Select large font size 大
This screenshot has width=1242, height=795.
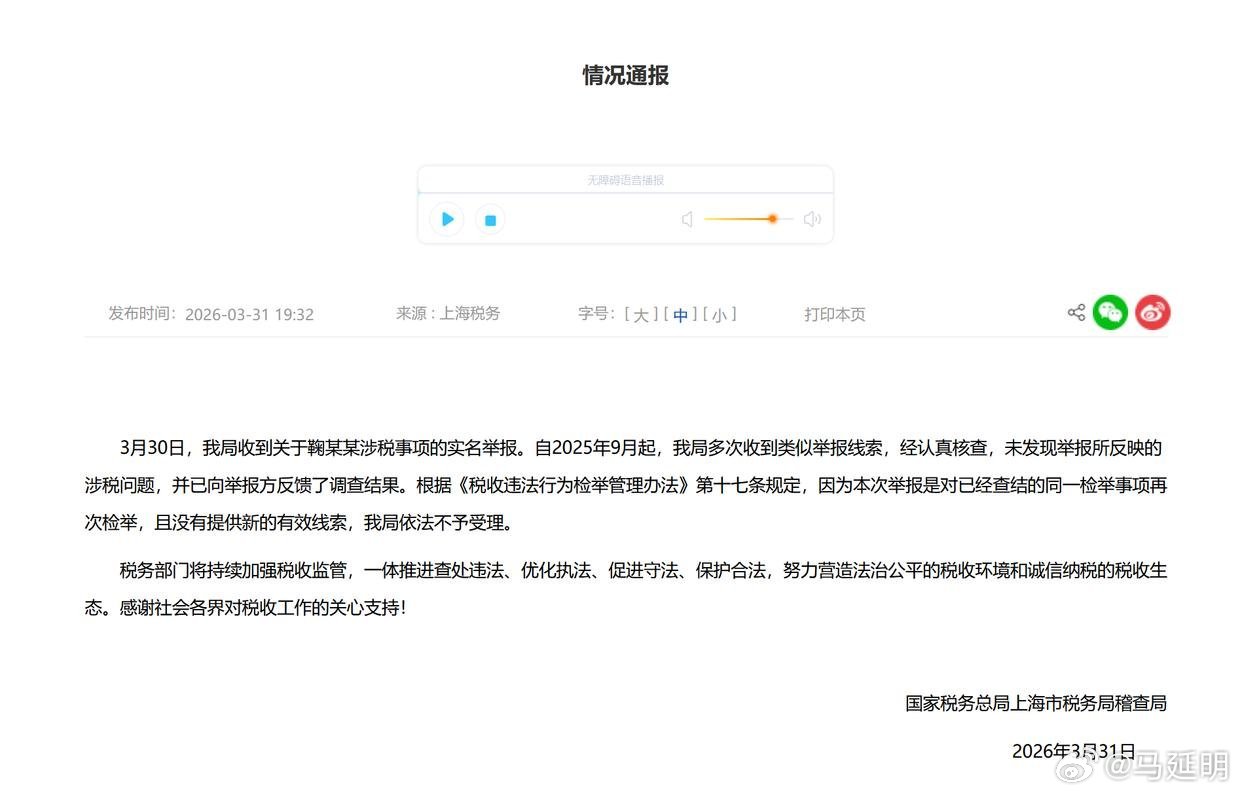coord(642,313)
